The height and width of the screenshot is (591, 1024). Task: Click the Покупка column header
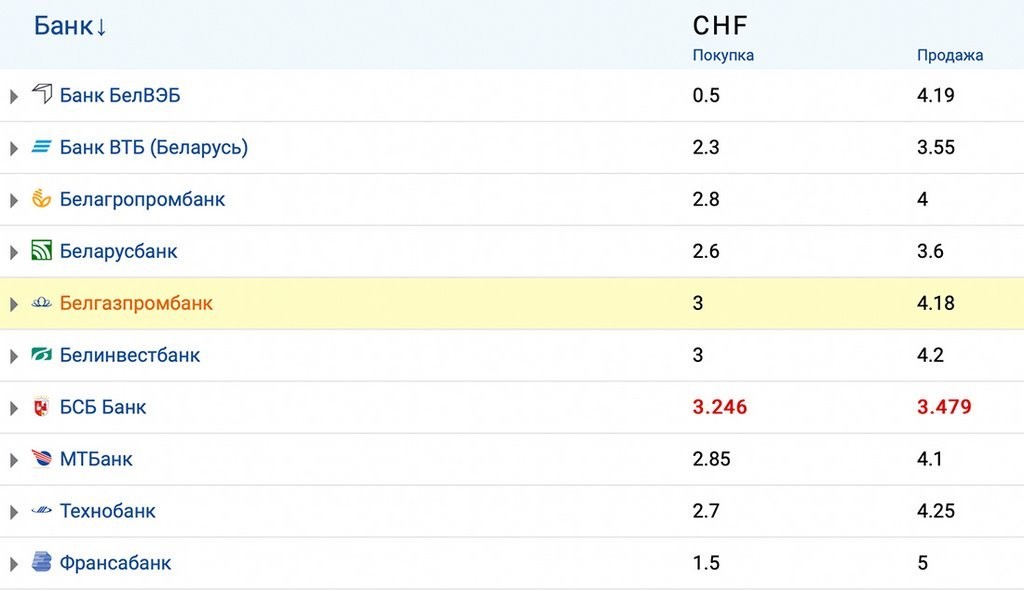click(723, 55)
